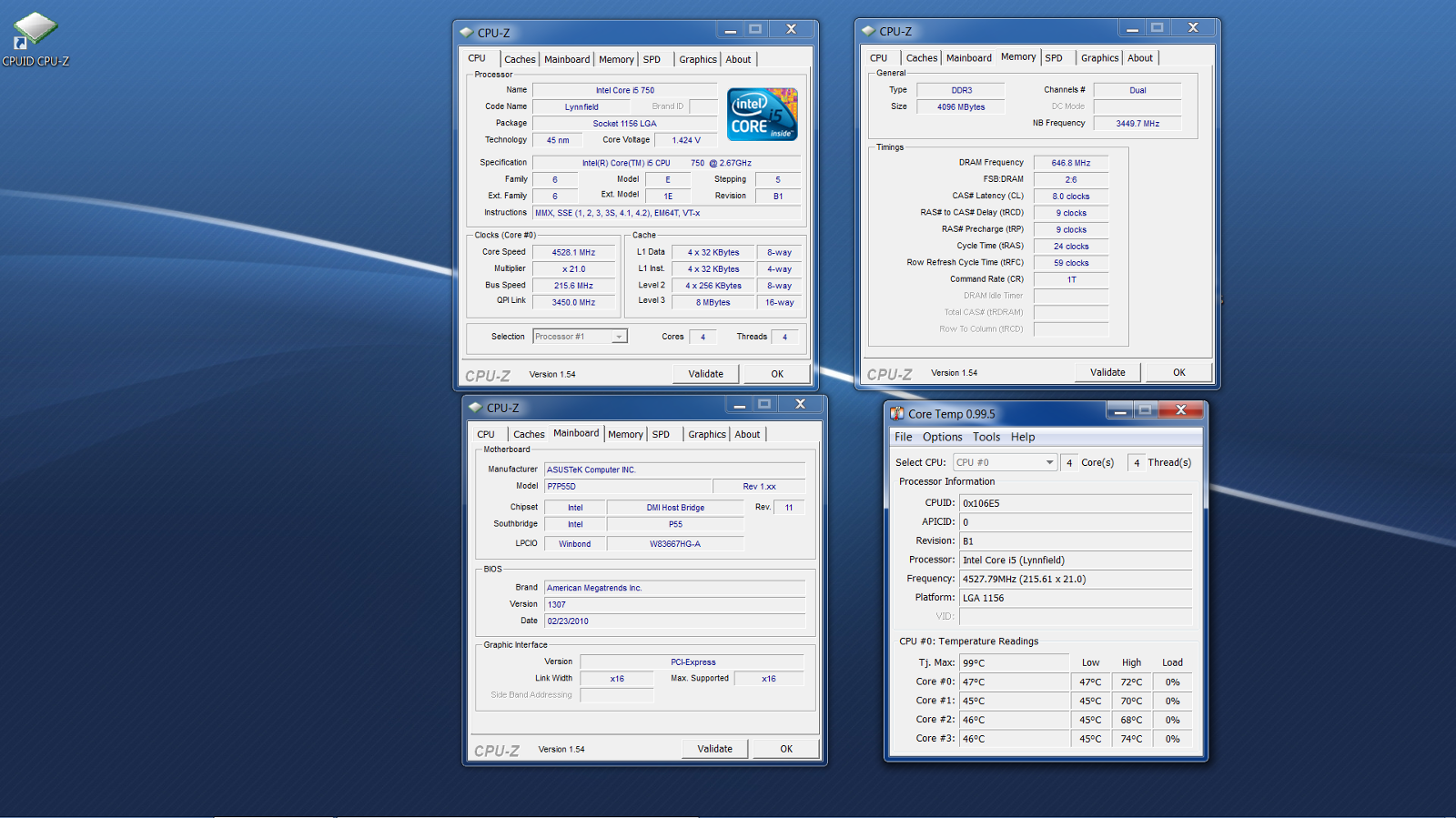1456x818 pixels.
Task: Open the Help menu in Core Temp
Action: point(1023,438)
